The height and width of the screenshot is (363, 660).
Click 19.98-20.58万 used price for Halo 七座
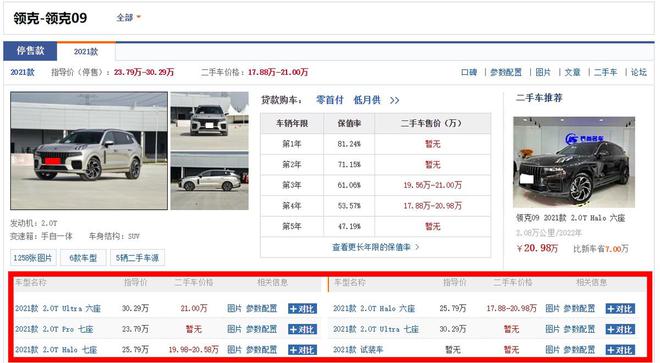(194, 350)
